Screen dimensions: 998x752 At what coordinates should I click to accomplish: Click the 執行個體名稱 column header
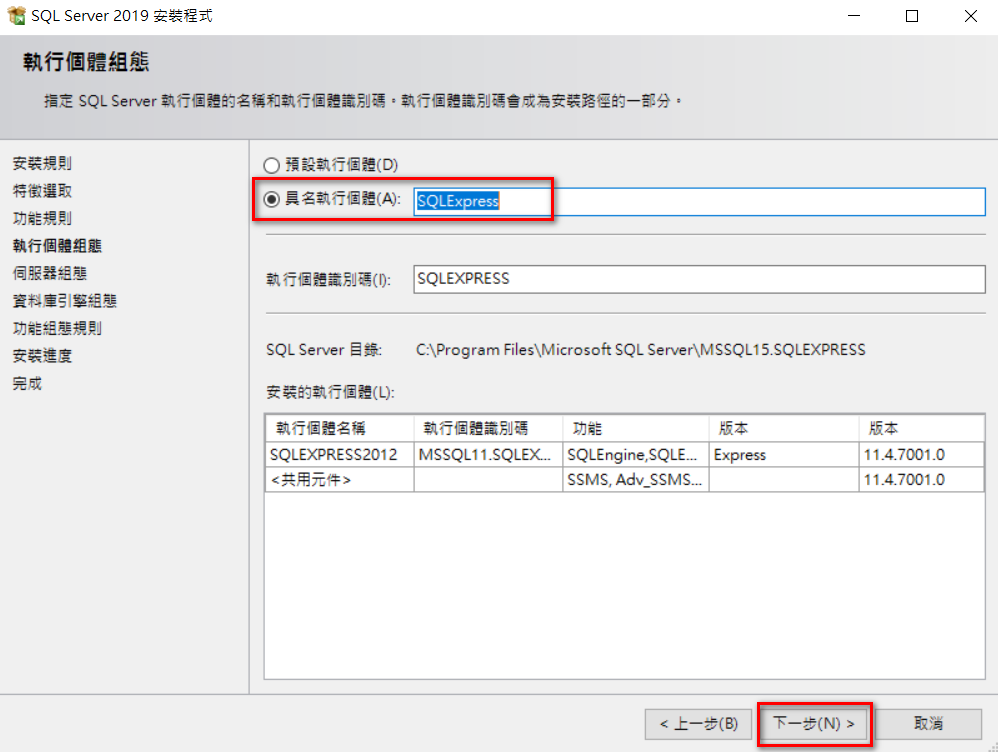coord(340,429)
